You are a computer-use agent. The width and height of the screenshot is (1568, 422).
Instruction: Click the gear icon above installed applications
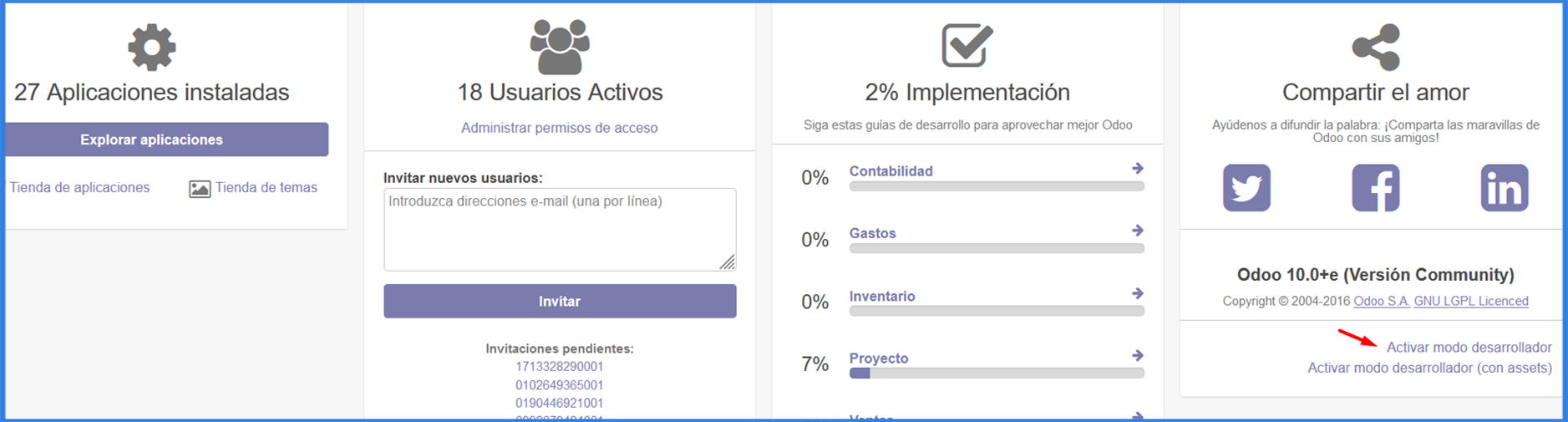152,47
